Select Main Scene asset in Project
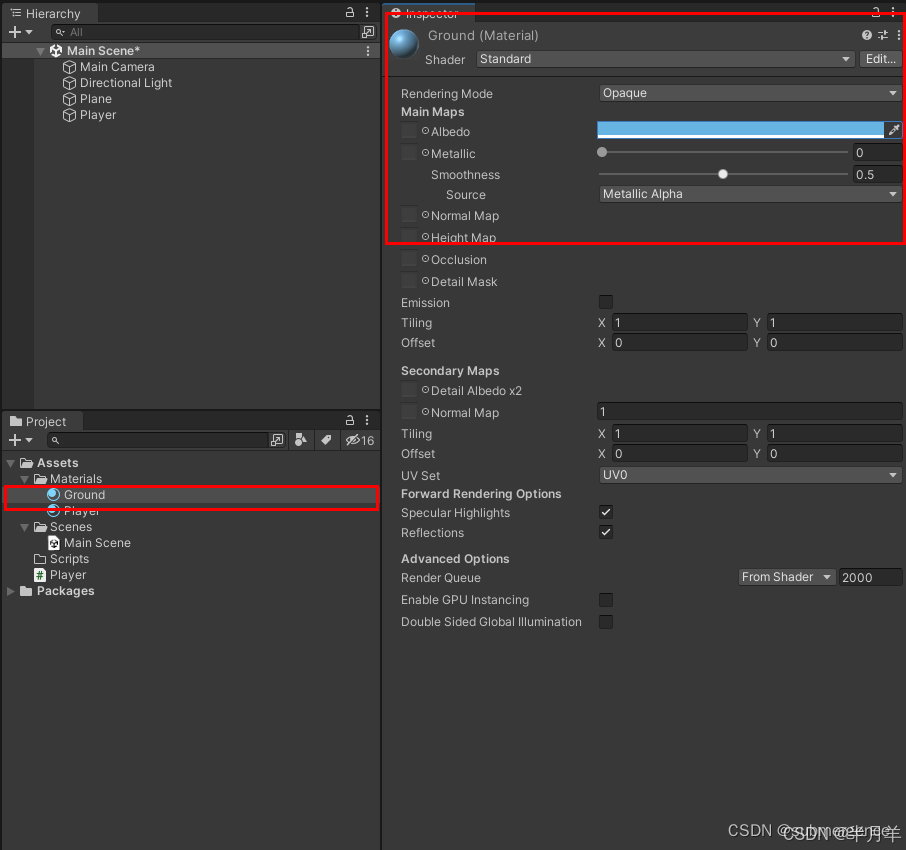The width and height of the screenshot is (906, 850). [x=90, y=543]
